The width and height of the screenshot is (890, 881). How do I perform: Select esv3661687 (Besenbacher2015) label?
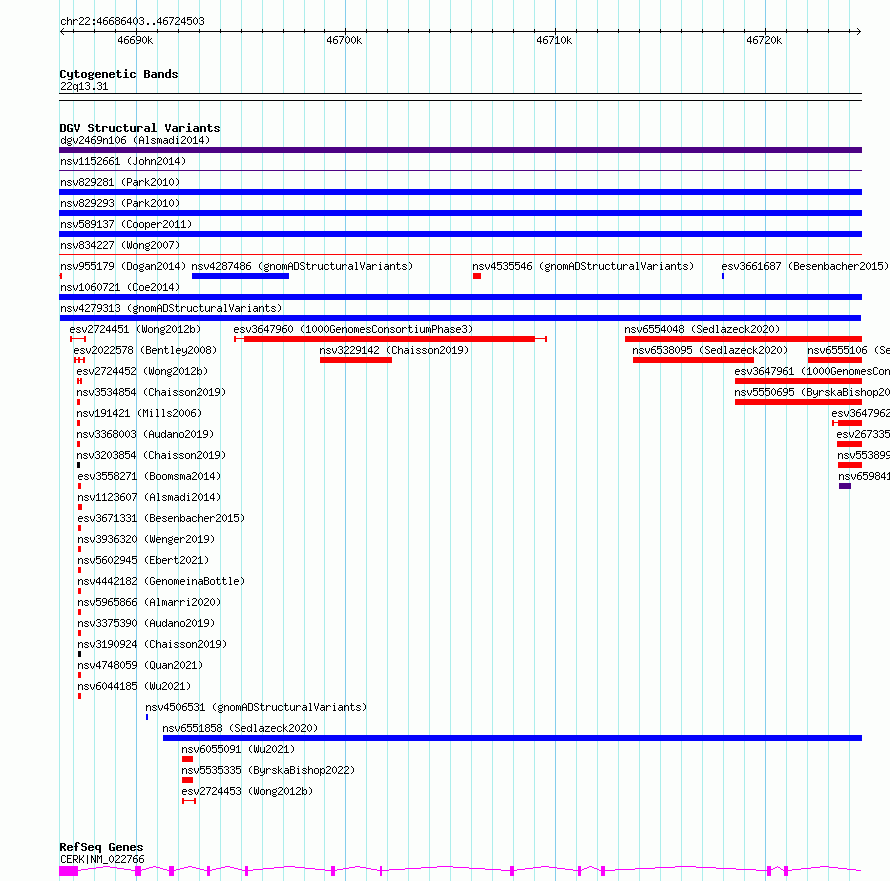point(805,266)
